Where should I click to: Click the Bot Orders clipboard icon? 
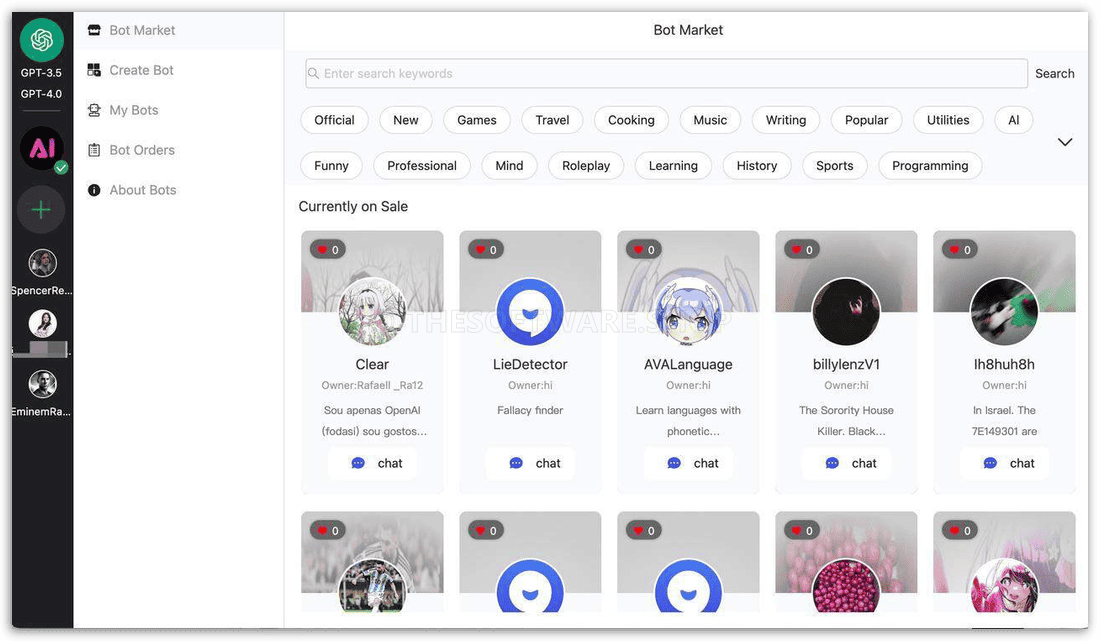click(x=94, y=150)
